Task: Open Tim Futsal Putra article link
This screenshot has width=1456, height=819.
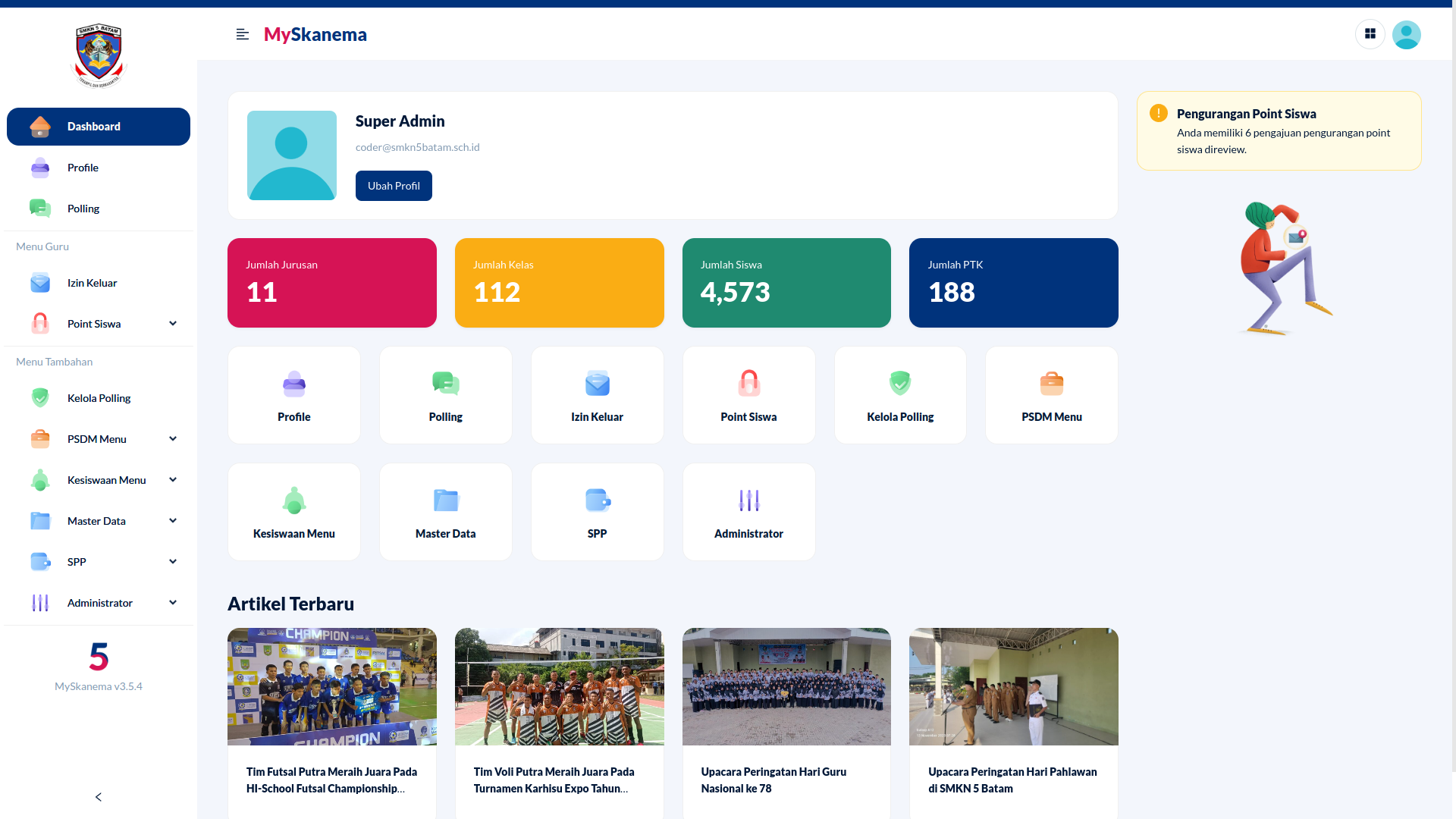Action: click(x=331, y=780)
